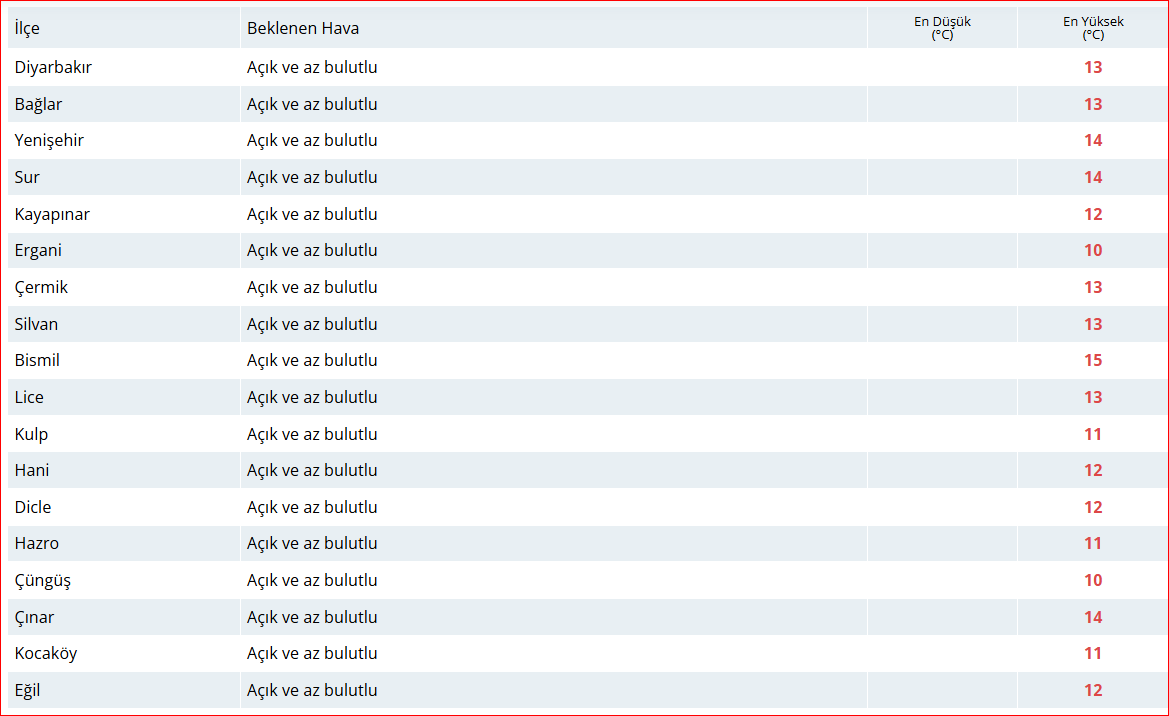Select the Bağlar district name
Screen dimensions: 1169x716
click(x=38, y=104)
